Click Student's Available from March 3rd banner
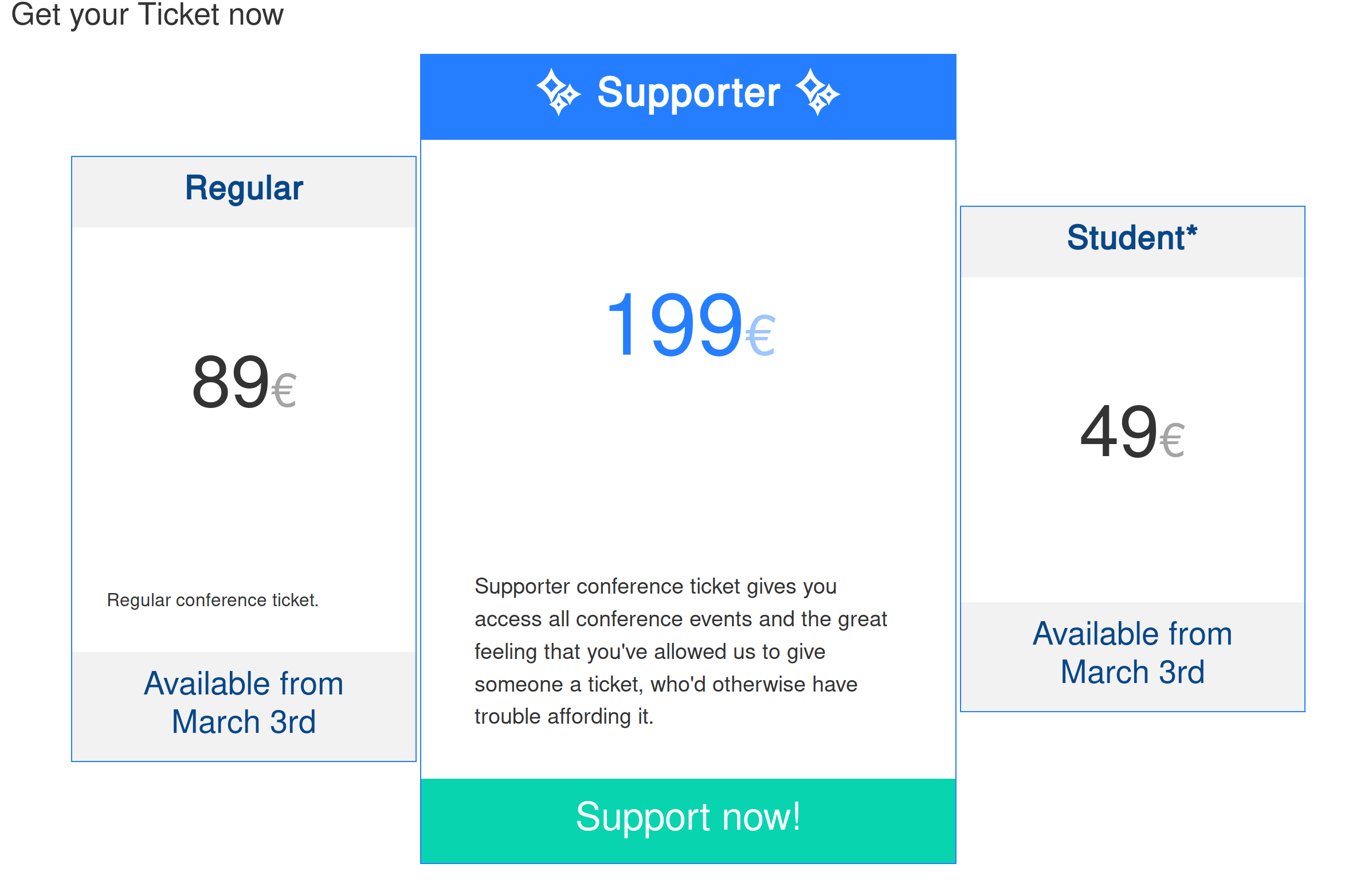Image resolution: width=1372 pixels, height=891 pixels. [x=1132, y=657]
